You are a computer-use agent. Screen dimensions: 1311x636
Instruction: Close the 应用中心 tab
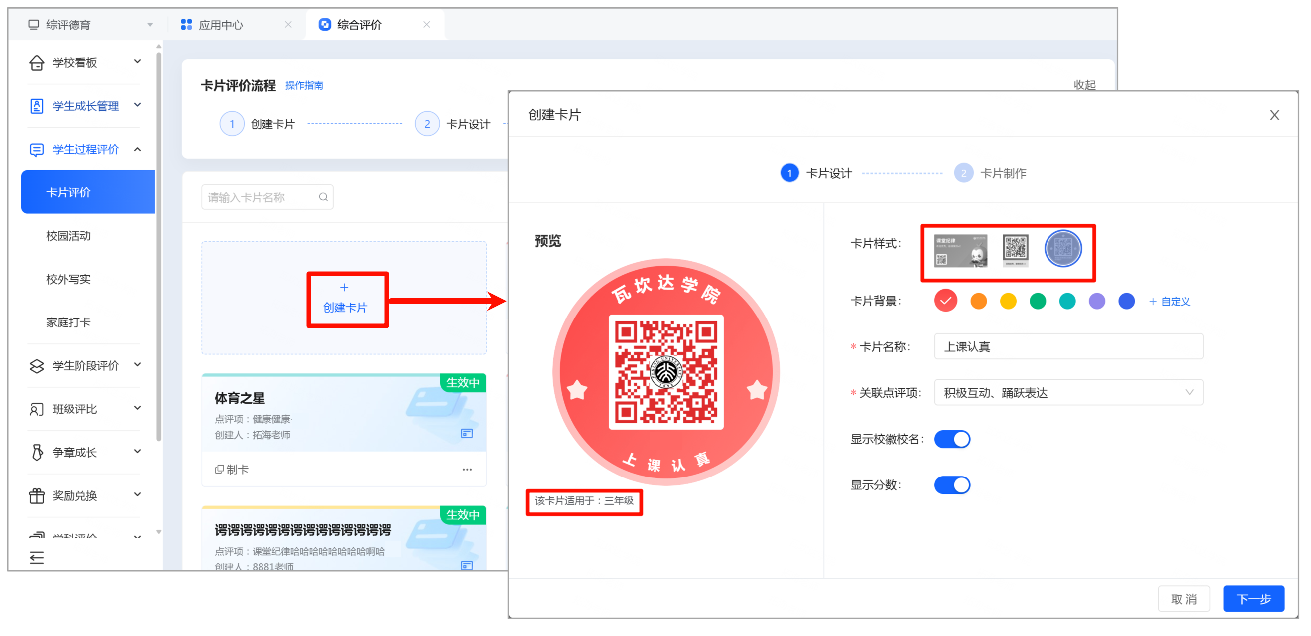click(288, 25)
